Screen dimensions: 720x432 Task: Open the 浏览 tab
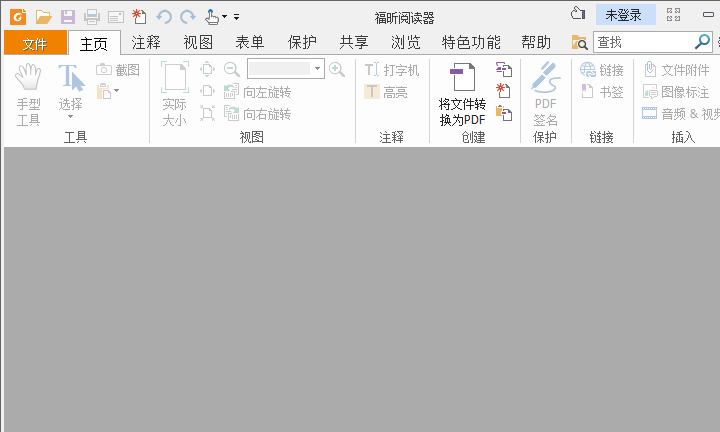(405, 43)
